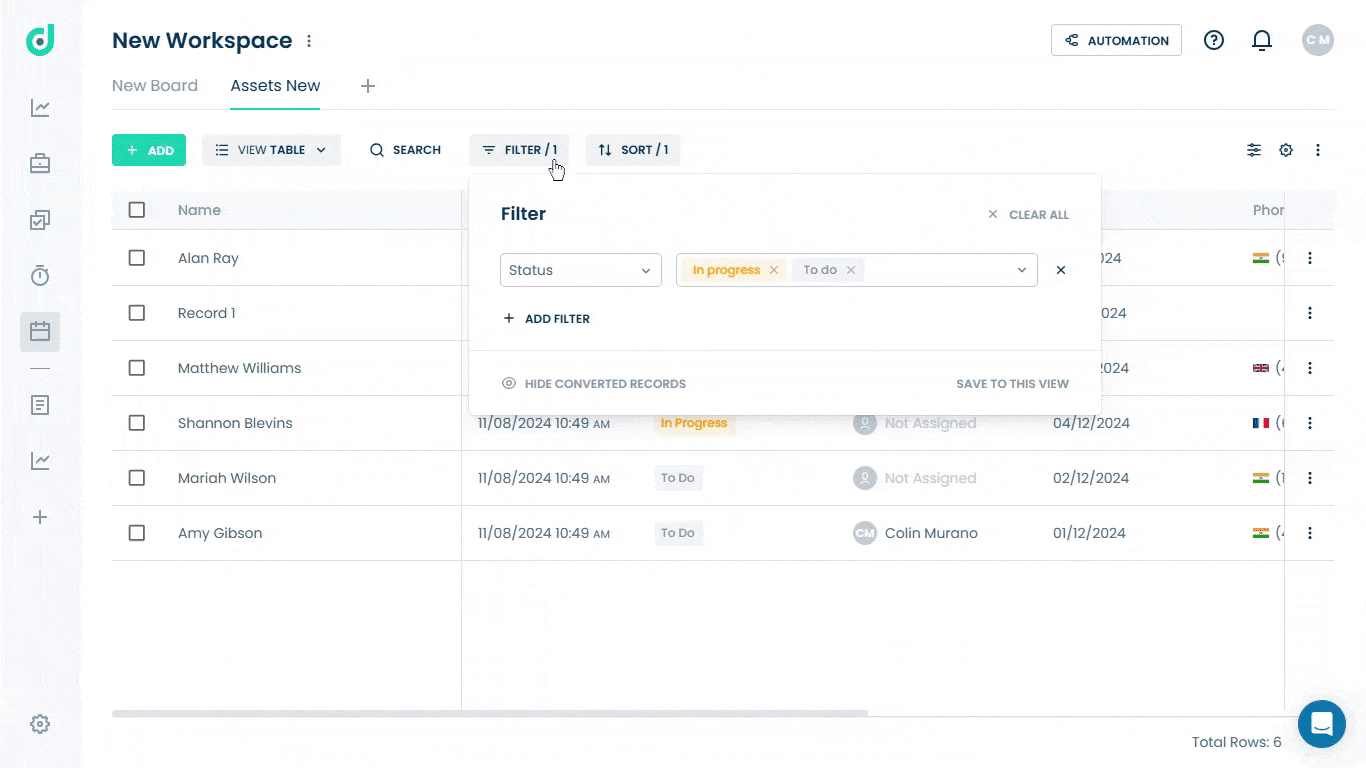Toggle Hide Converted Records option

[x=594, y=384]
